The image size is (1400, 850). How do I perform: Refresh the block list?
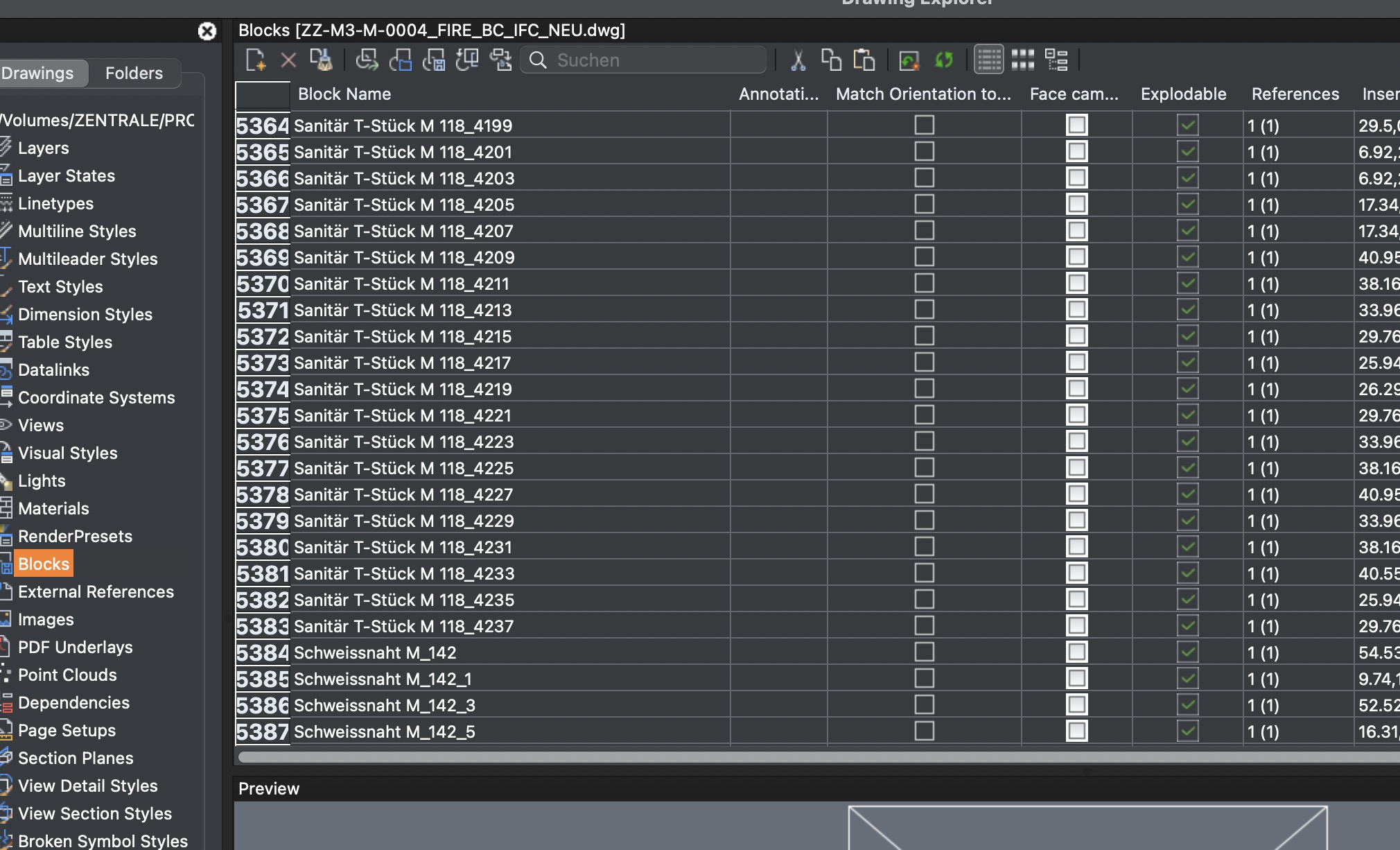pyautogui.click(x=944, y=60)
